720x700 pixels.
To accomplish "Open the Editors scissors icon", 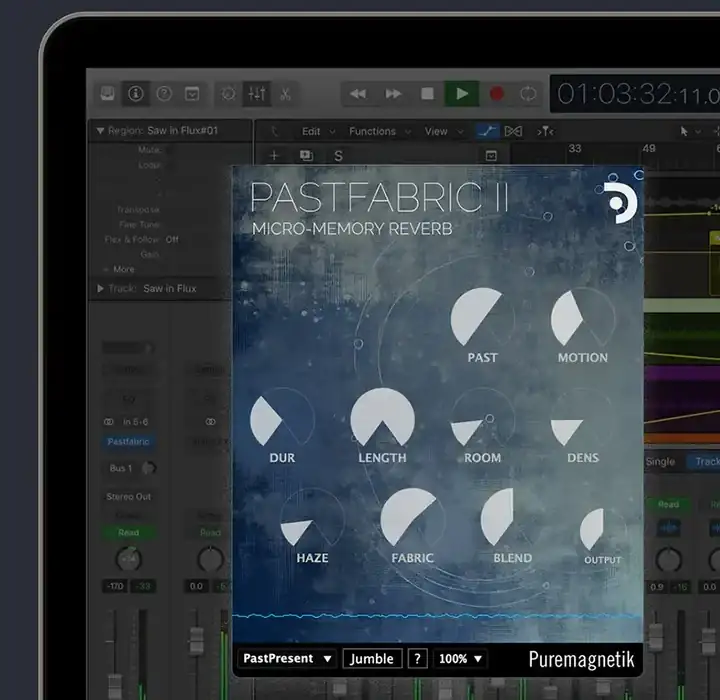I will pyautogui.click(x=285, y=94).
